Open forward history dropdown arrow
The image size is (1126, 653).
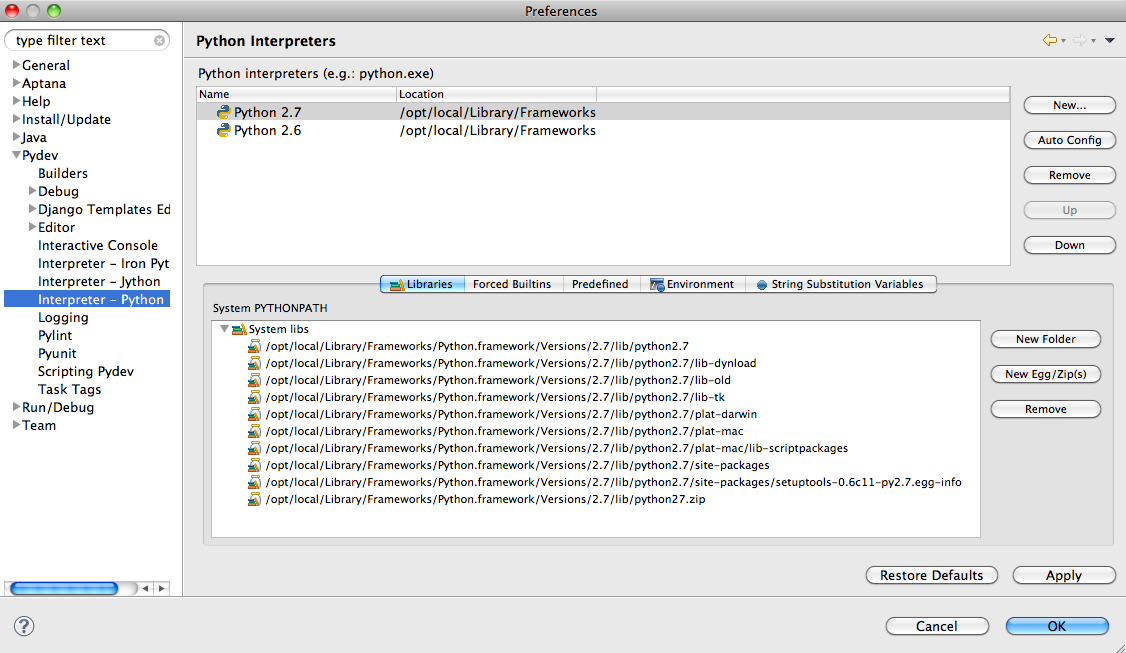1093,41
